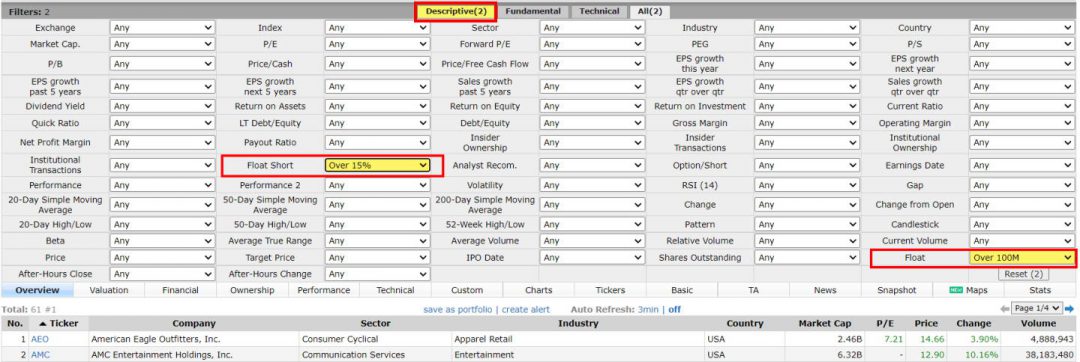Sort results by Volume column
Viewport: 1080px width, 362px height.
[1038, 323]
